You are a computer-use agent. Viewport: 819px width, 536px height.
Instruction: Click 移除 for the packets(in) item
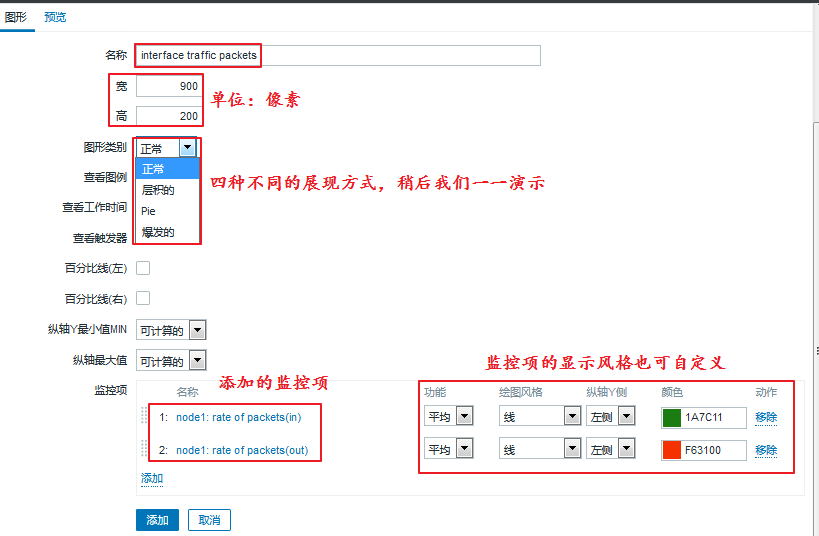766,417
